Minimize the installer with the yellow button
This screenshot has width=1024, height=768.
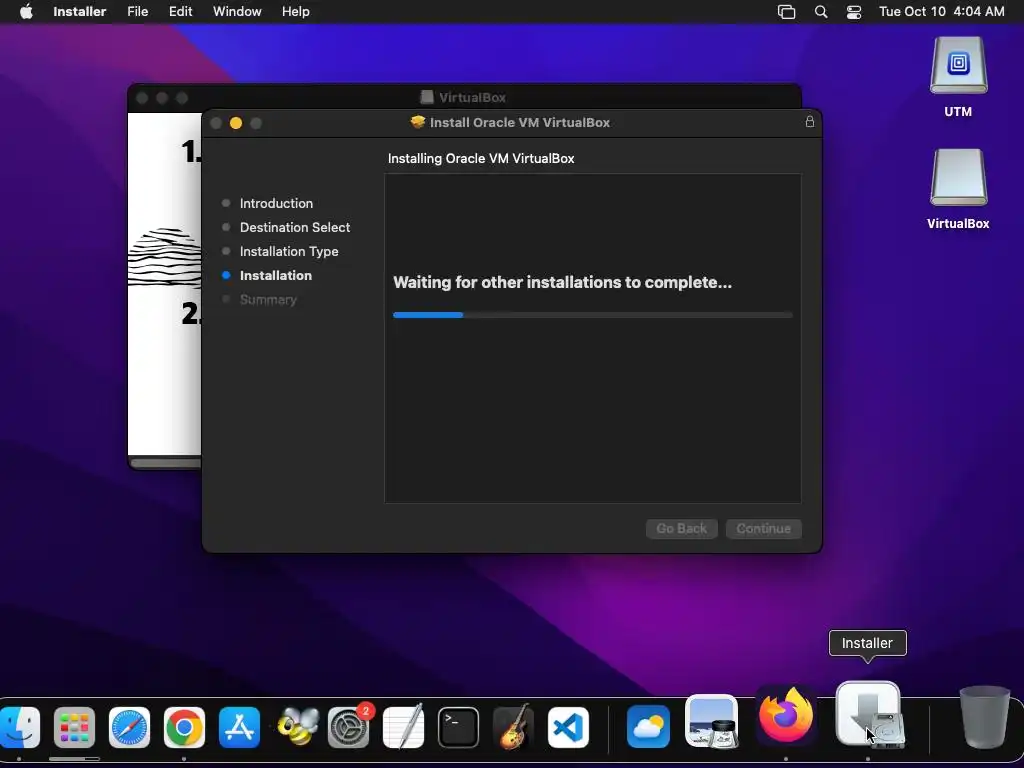(x=236, y=123)
